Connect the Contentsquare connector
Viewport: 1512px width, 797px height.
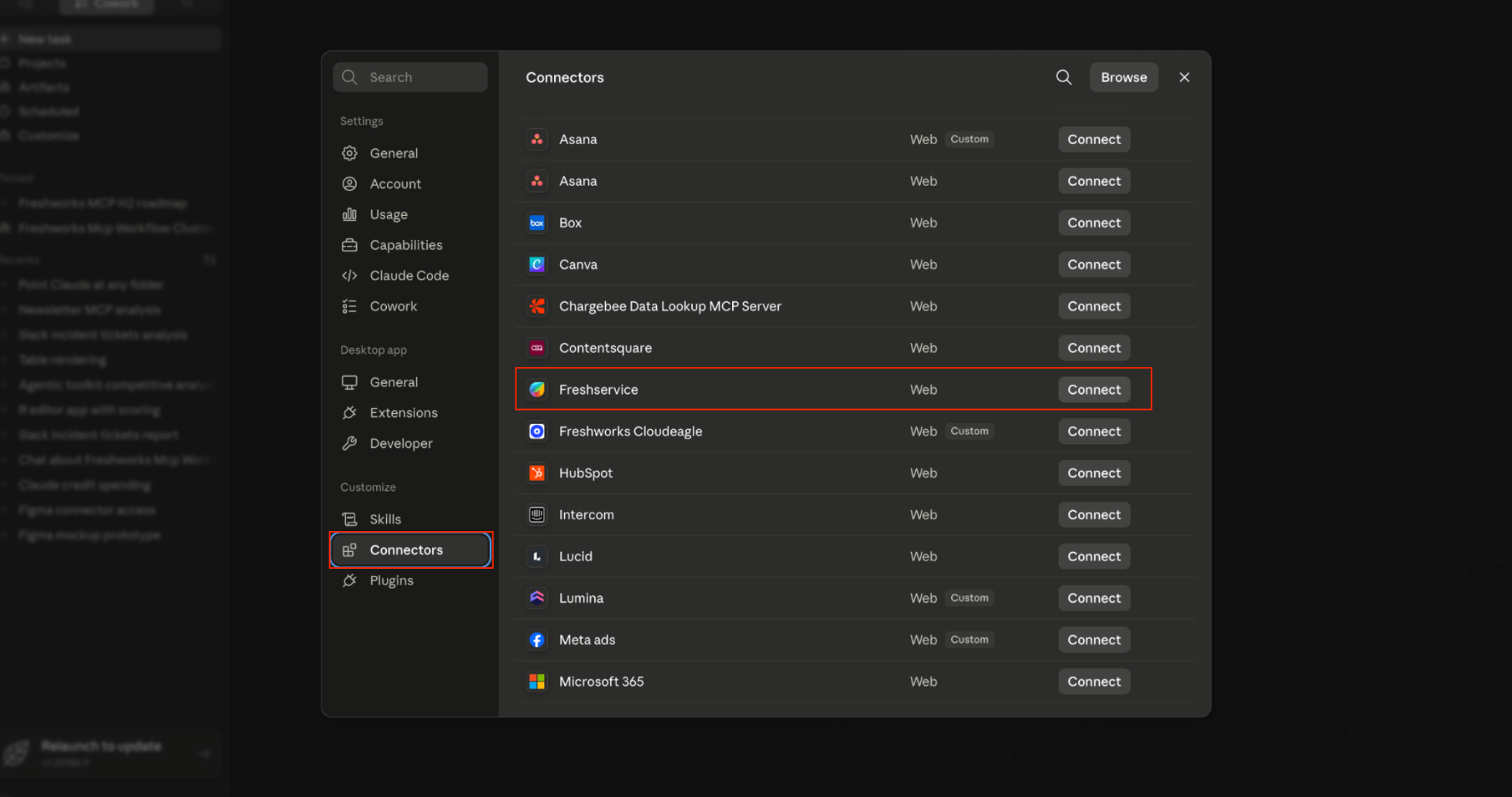click(1094, 348)
